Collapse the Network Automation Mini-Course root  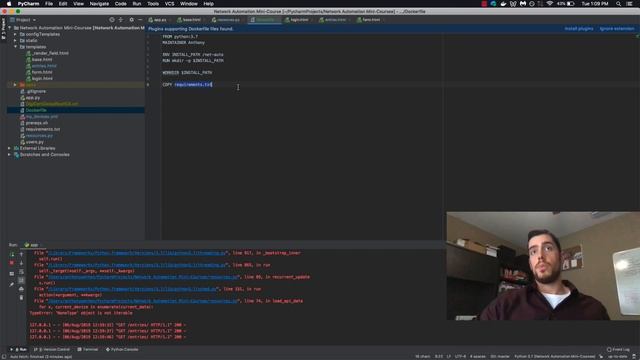click(x=10, y=28)
